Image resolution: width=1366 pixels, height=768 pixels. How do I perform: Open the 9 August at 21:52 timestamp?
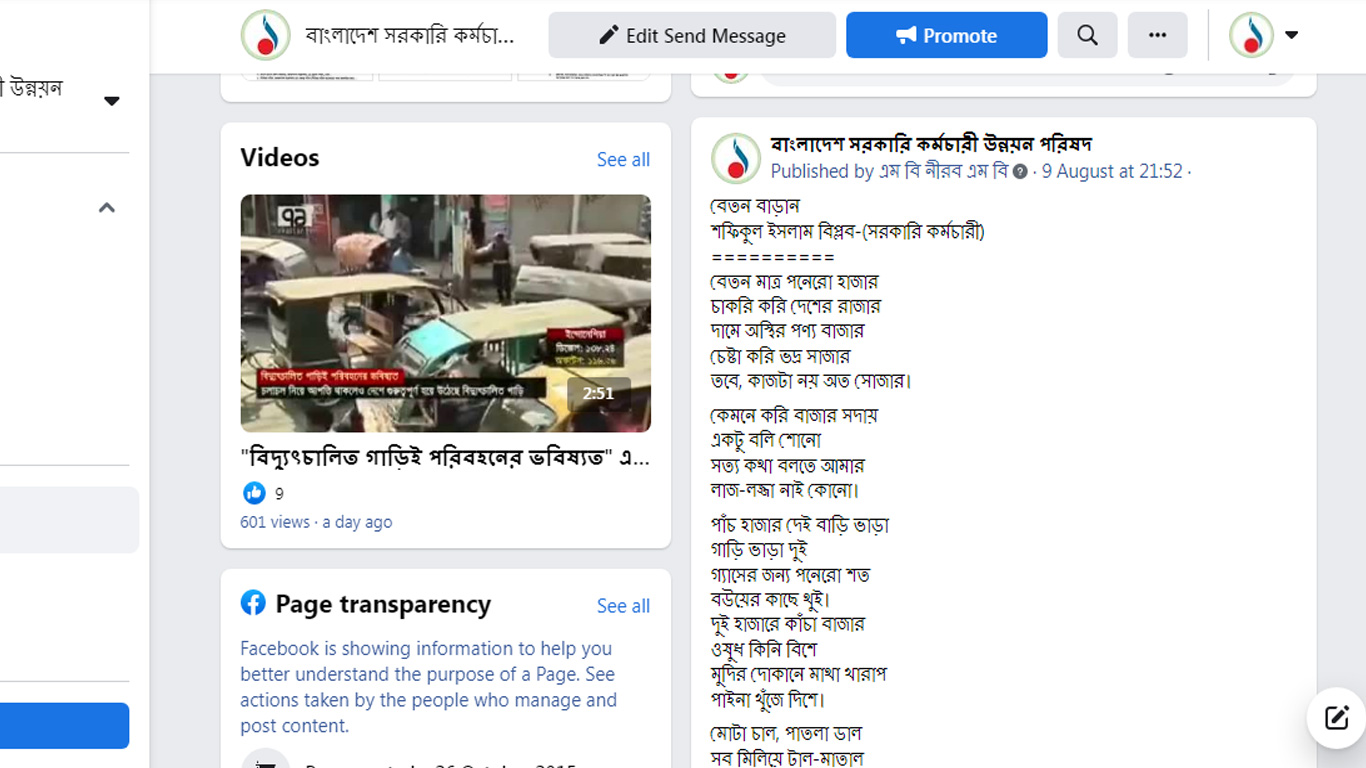1112,171
